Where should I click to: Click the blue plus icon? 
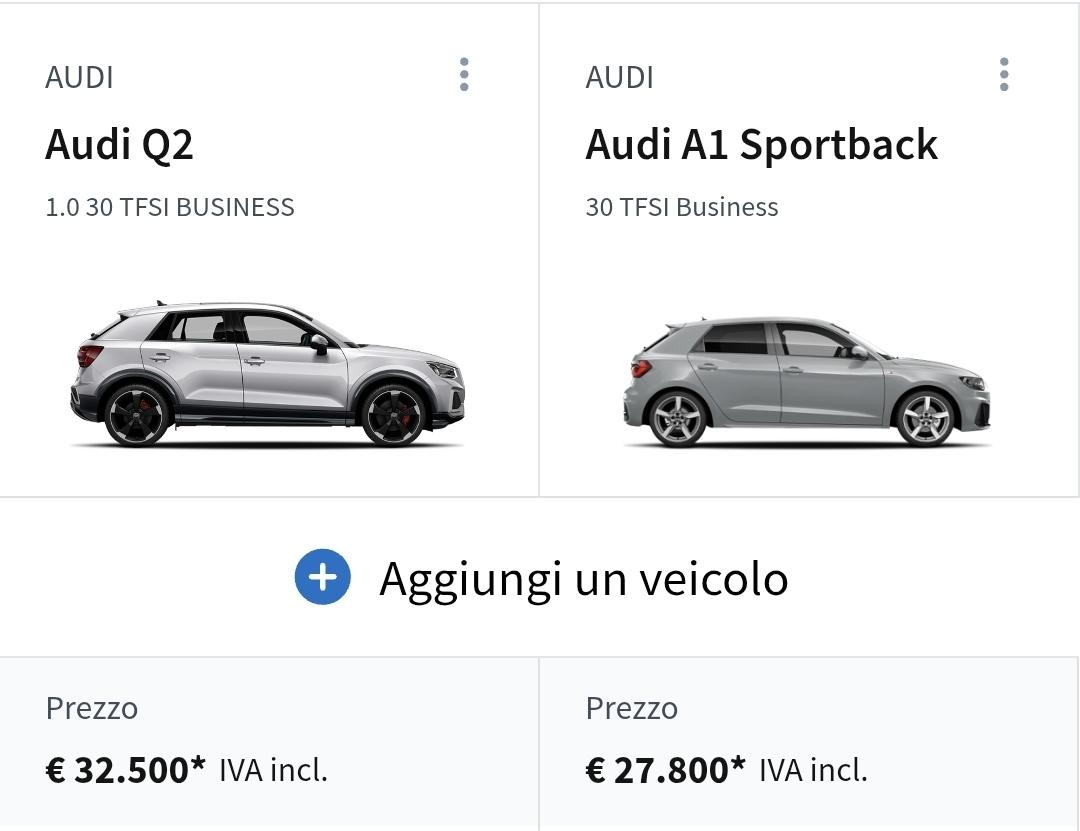click(322, 578)
